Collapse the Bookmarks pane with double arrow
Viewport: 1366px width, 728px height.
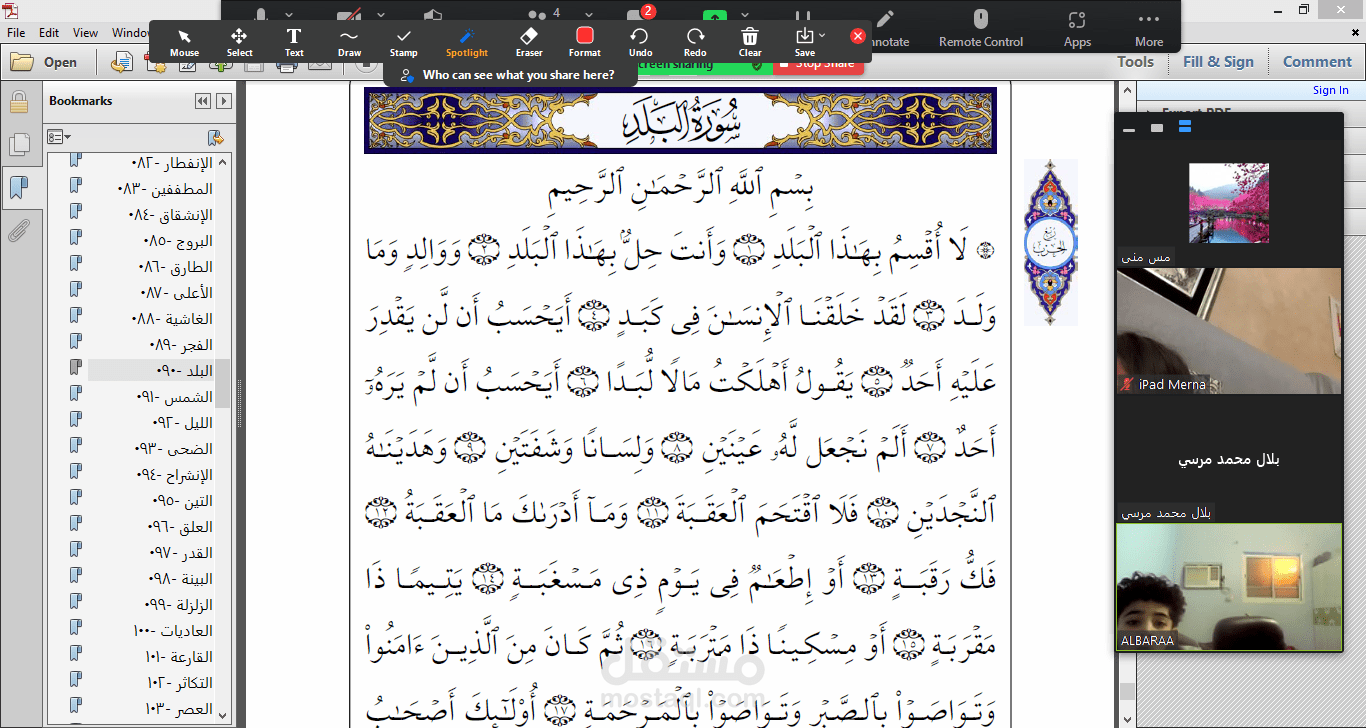(203, 101)
